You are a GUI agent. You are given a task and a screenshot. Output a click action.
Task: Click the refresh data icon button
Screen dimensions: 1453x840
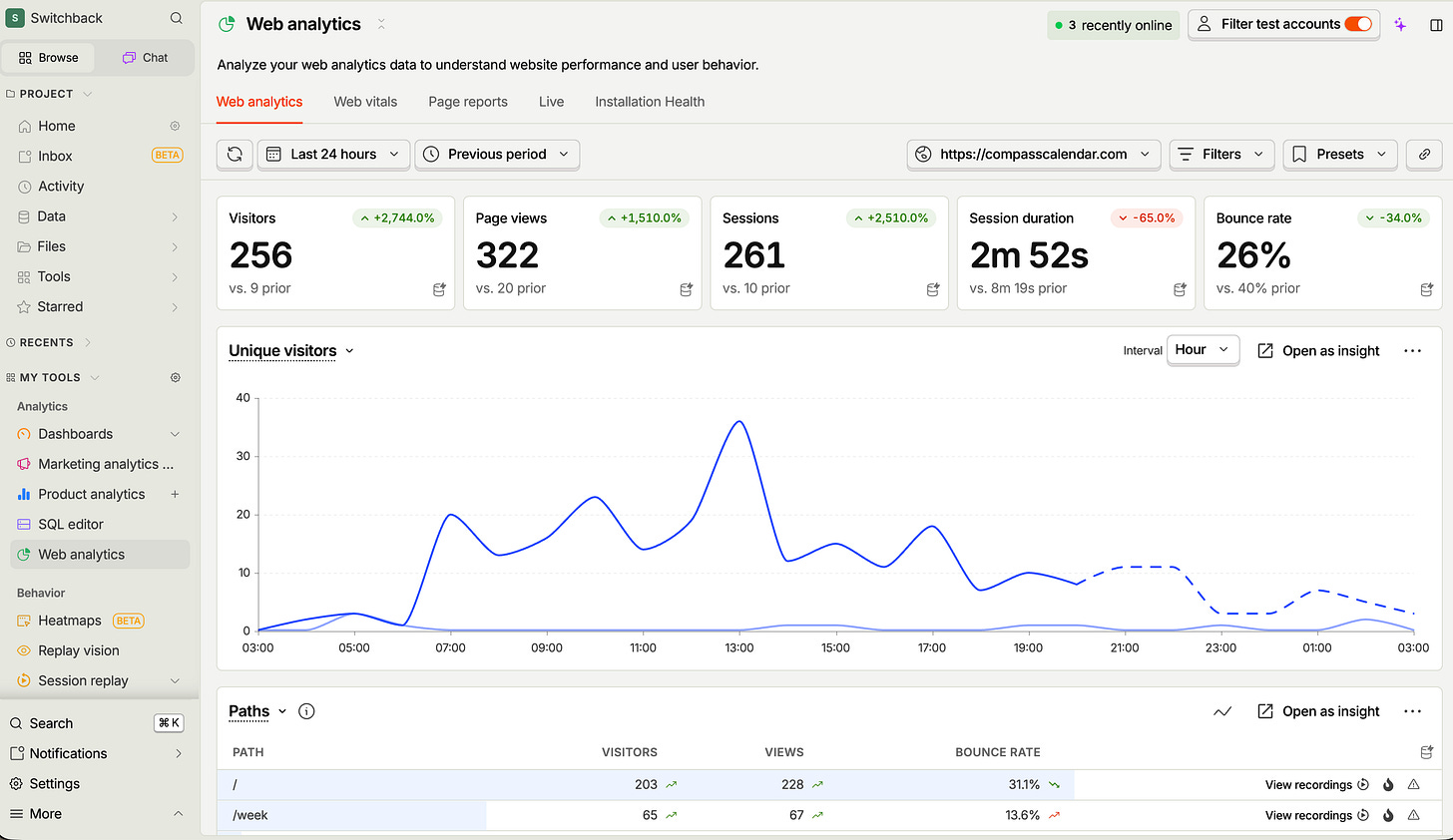point(235,154)
